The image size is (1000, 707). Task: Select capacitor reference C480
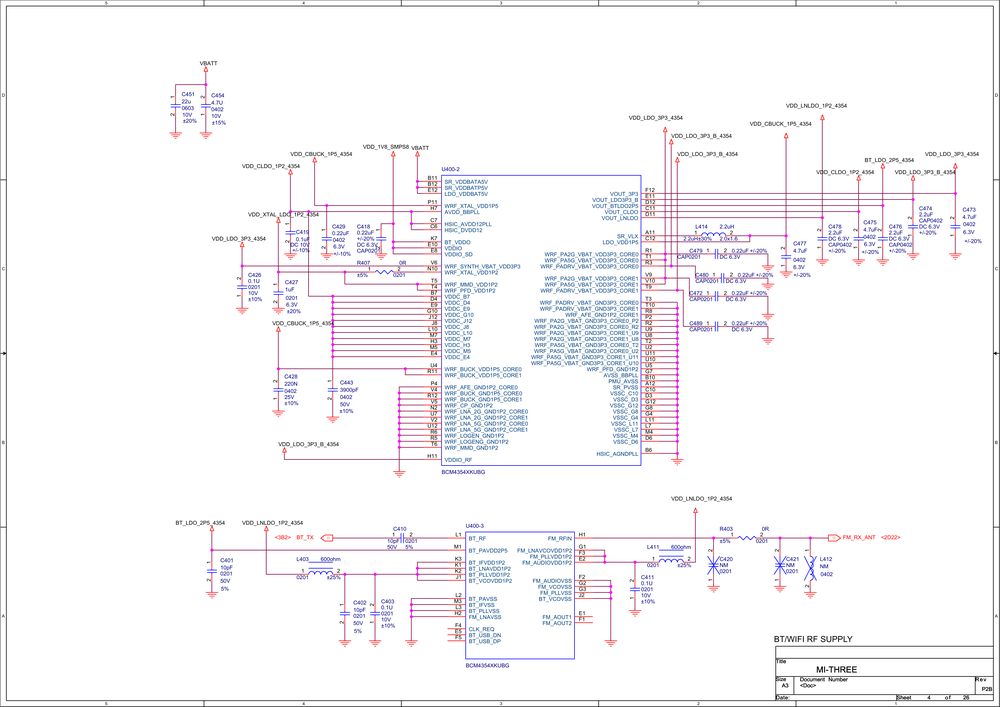click(x=702, y=275)
